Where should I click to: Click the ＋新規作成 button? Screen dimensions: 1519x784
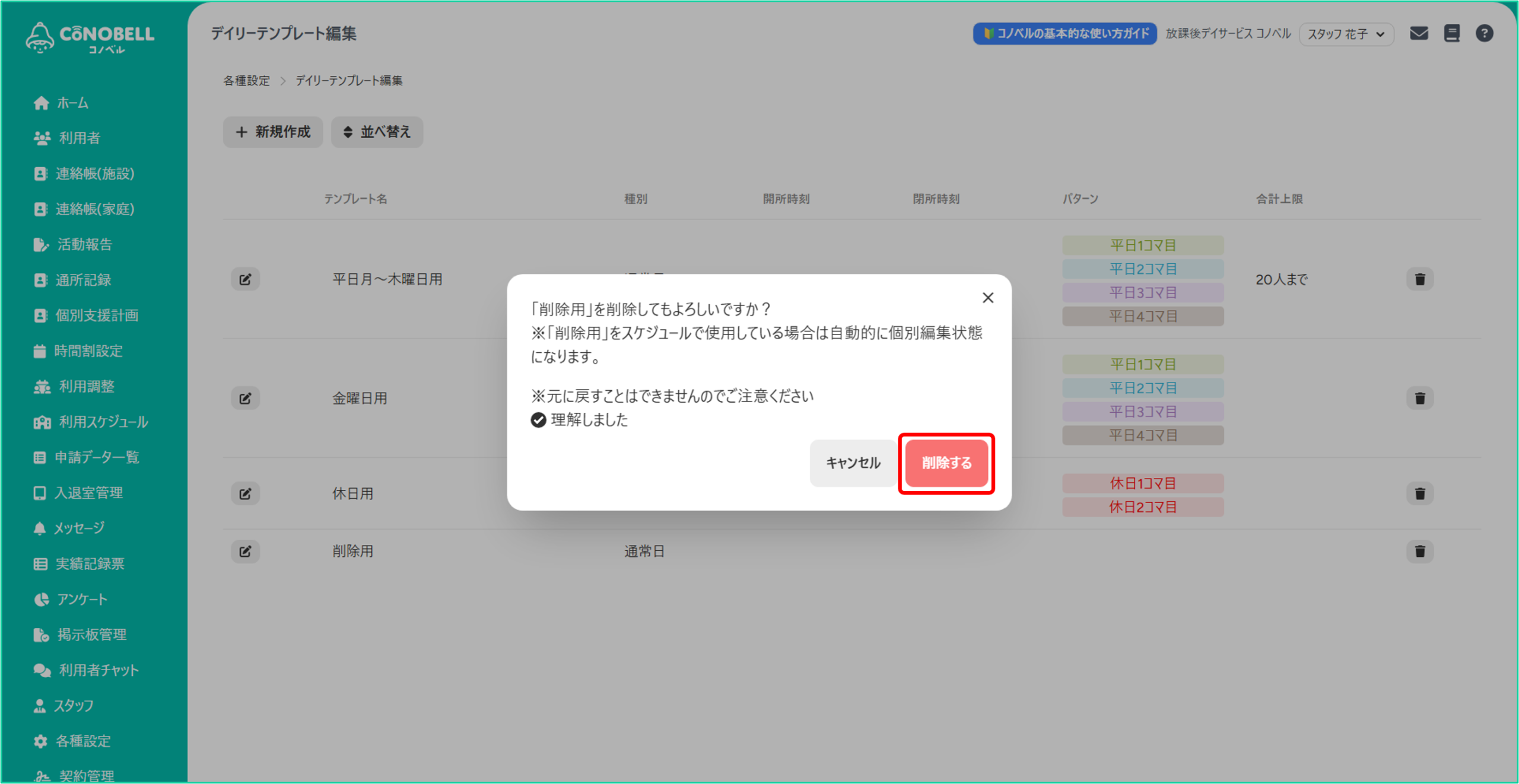point(273,132)
